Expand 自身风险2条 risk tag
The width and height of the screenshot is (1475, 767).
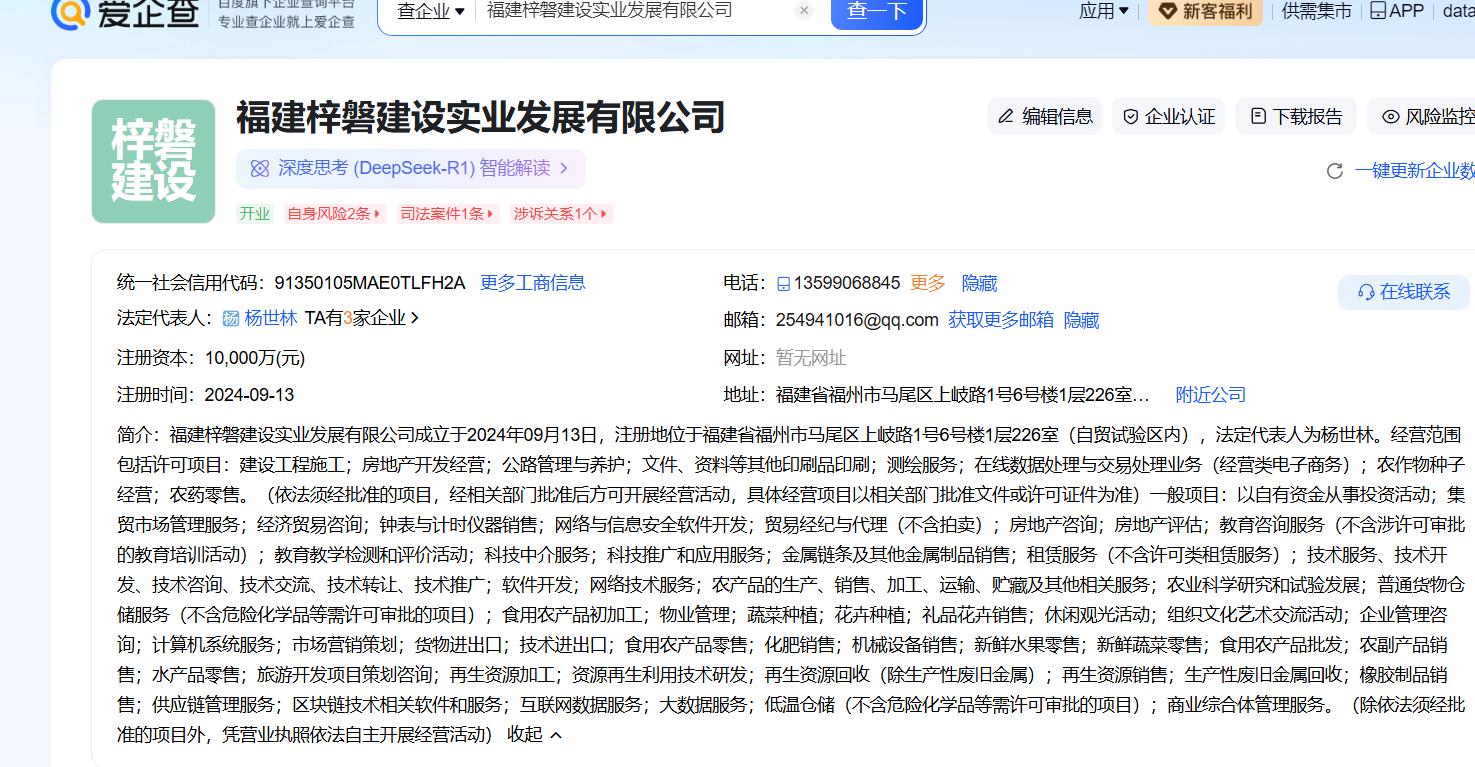click(334, 214)
